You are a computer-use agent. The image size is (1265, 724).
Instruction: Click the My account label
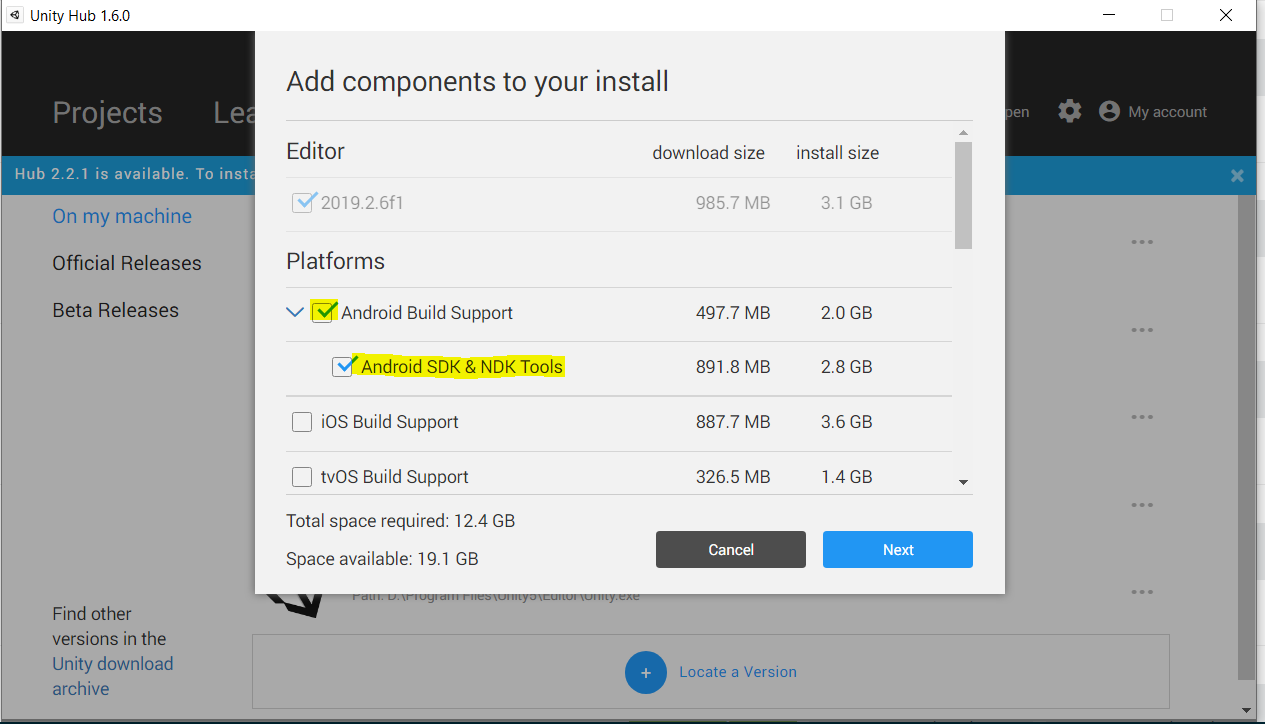[1168, 112]
